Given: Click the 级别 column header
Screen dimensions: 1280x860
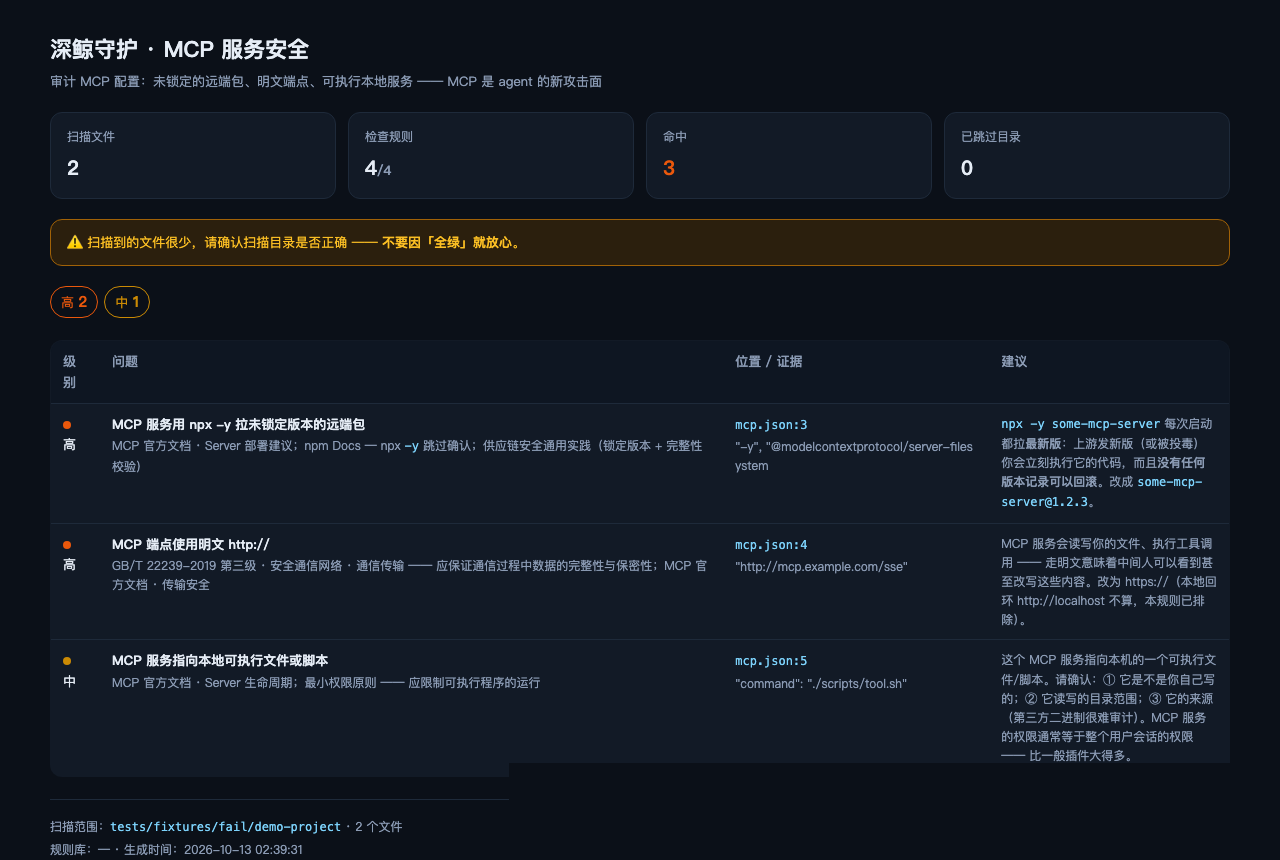Looking at the screenshot, I should (69, 372).
